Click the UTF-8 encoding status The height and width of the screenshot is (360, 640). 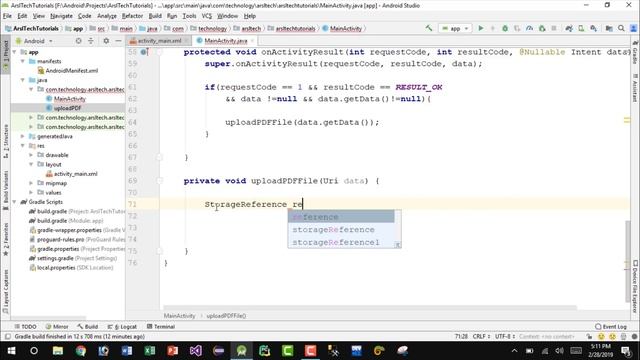(x=504, y=336)
